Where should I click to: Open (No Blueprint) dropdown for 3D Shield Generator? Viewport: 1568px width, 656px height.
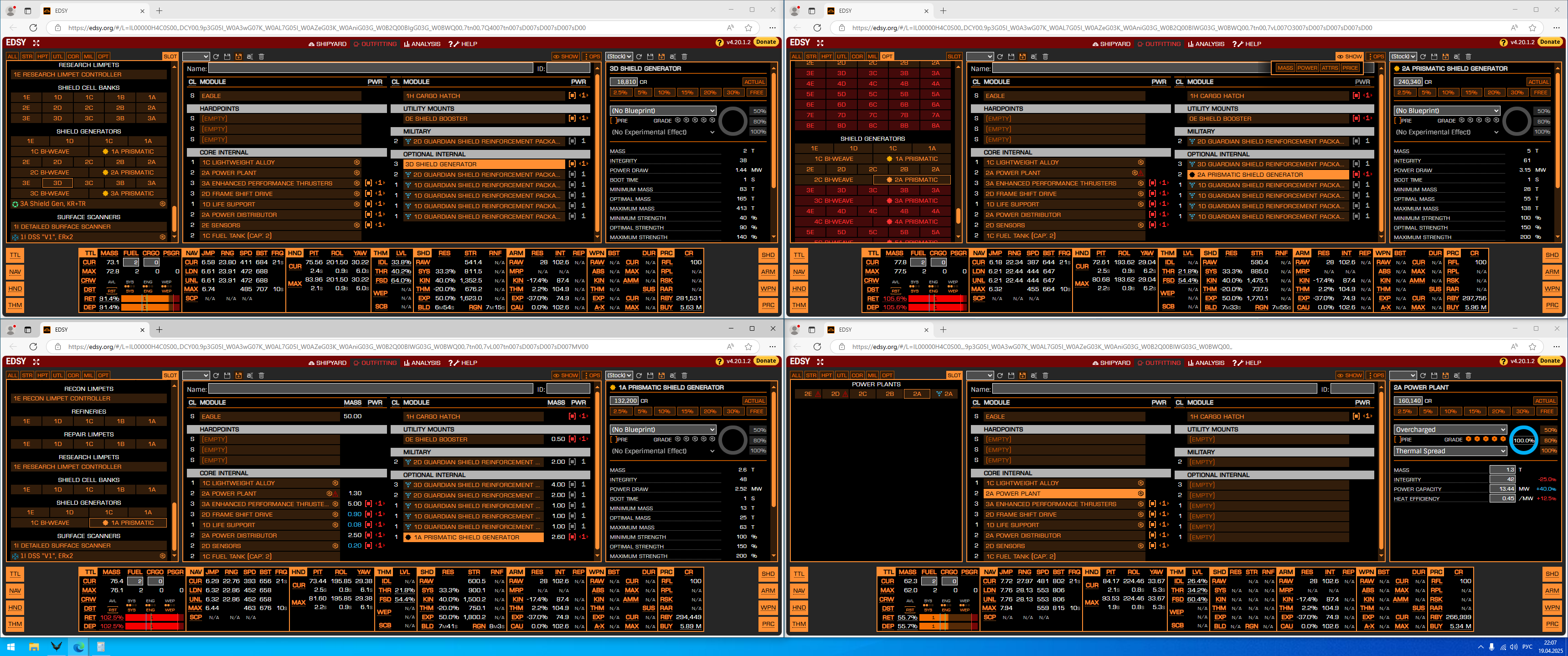(664, 111)
